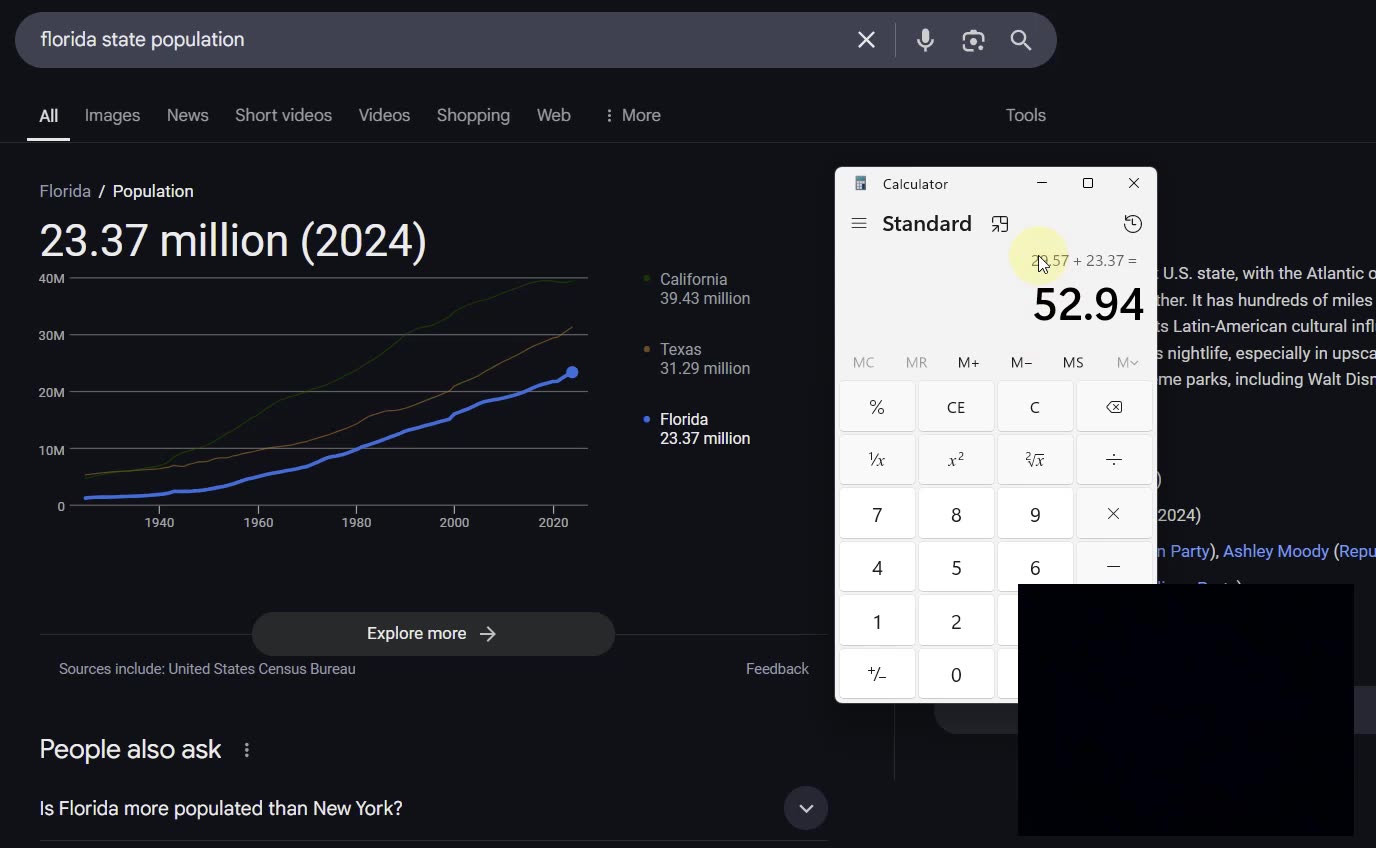Click Calculator MS memory store
This screenshot has height=848, width=1376.
click(x=1073, y=362)
